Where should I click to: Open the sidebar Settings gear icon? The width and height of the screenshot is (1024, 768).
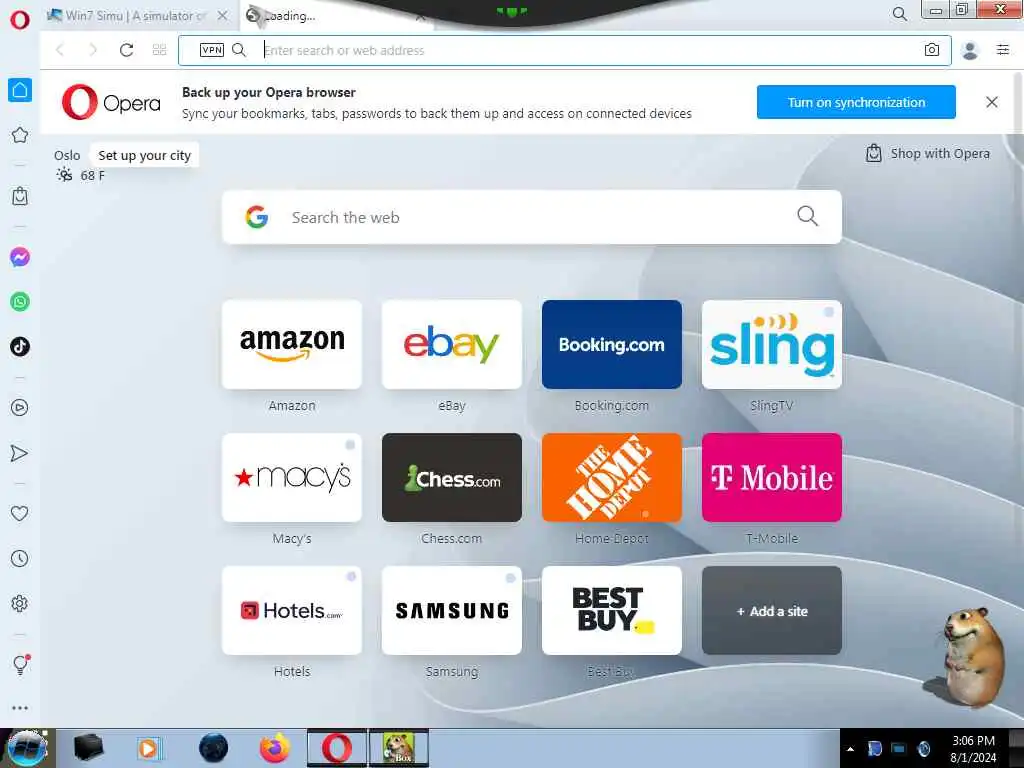coord(20,603)
